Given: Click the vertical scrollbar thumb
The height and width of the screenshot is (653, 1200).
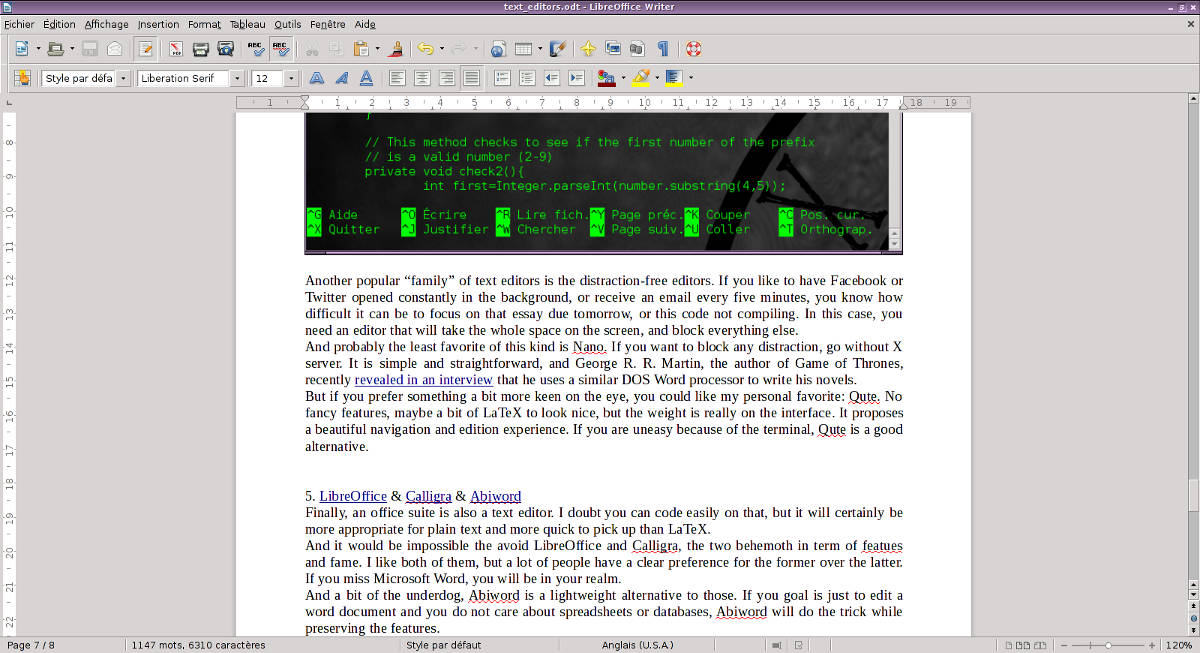Looking at the screenshot, I should click(x=1192, y=494).
